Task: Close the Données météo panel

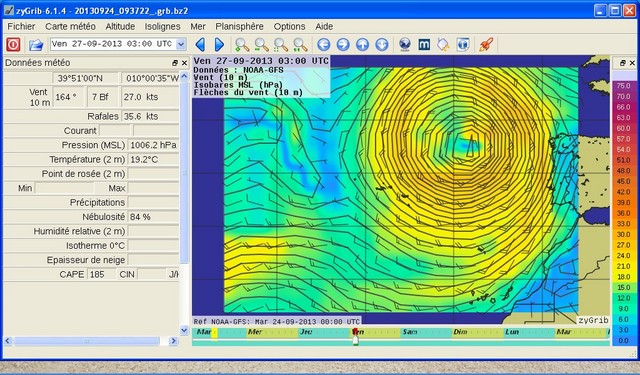Action: click(x=184, y=63)
